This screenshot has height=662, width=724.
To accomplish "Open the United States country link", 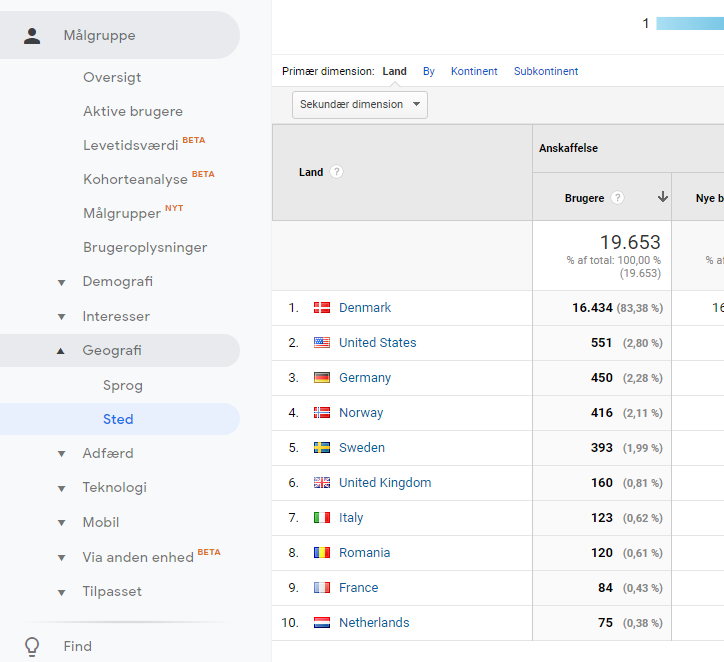I will click(x=377, y=343).
